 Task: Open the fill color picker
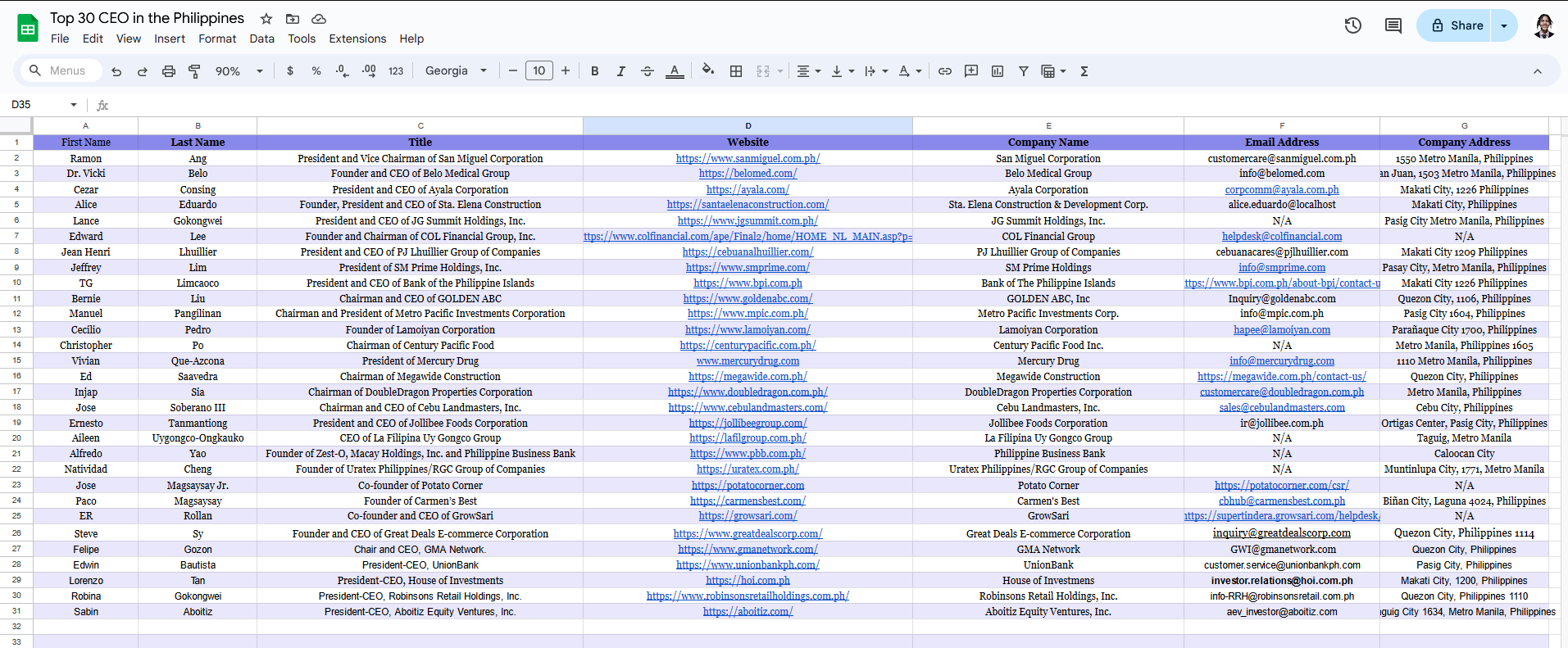click(x=708, y=71)
